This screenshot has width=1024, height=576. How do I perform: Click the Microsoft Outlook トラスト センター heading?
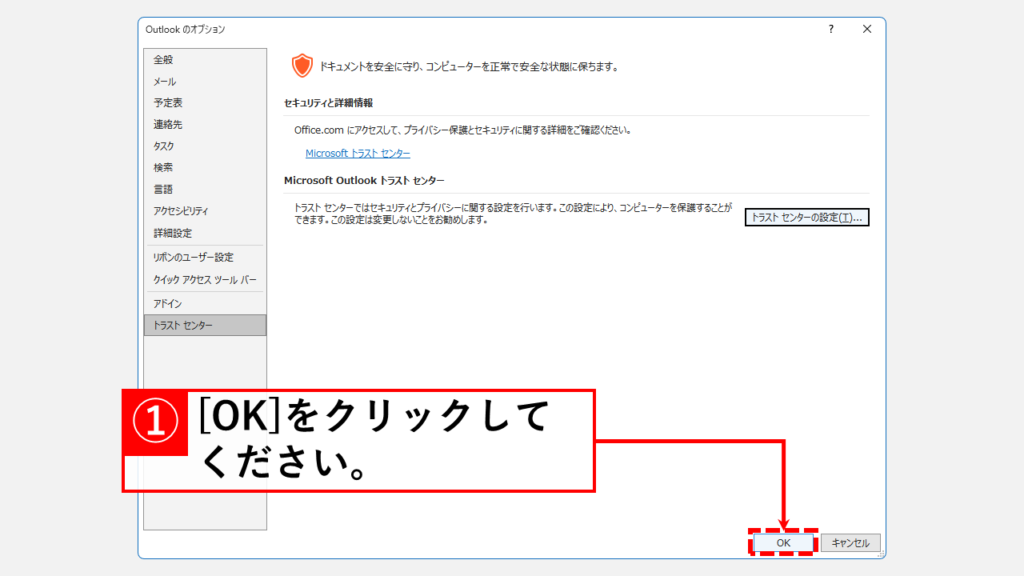coord(364,181)
